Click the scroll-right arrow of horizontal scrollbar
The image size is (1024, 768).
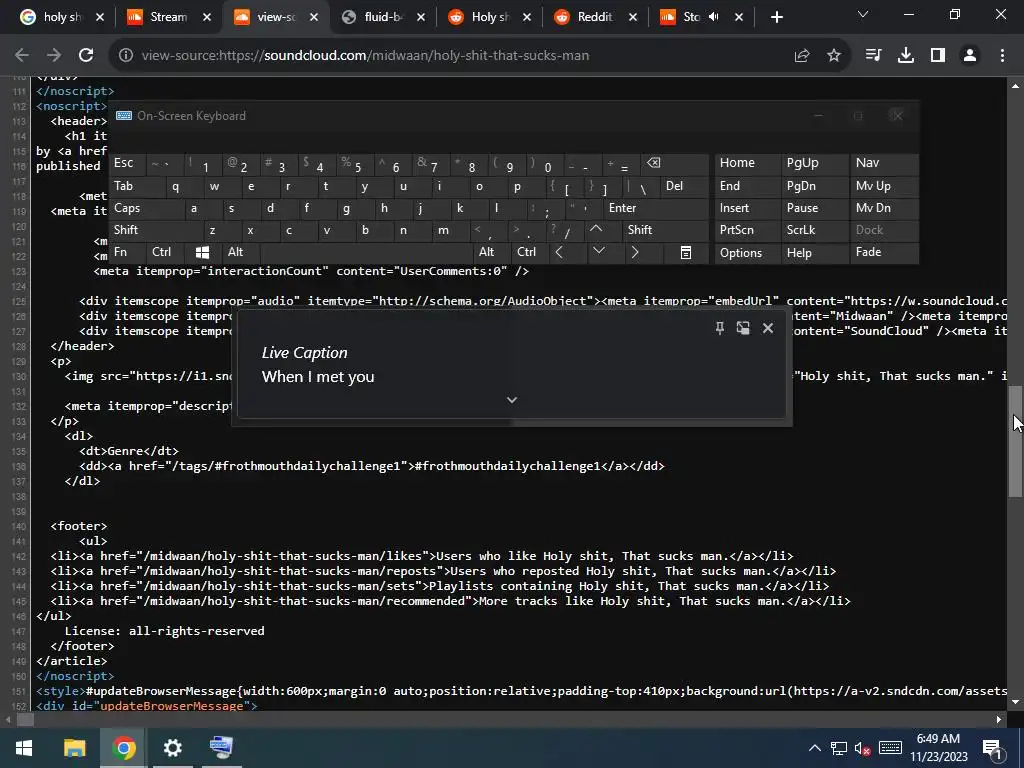click(x=999, y=720)
